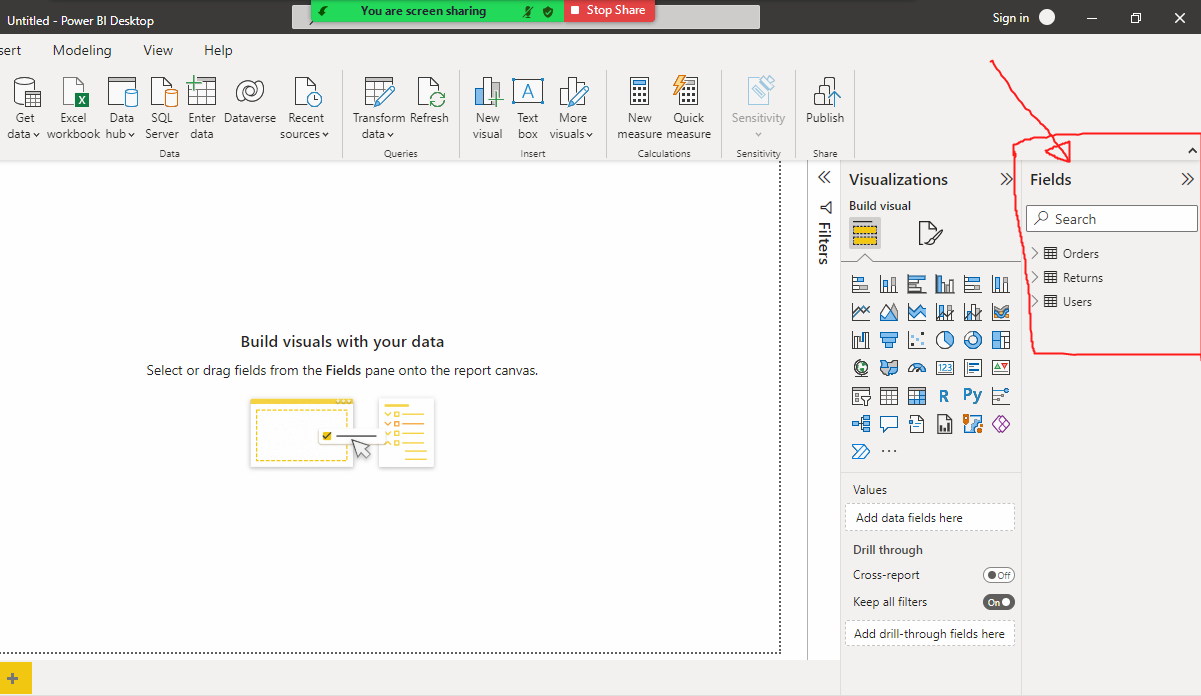Select the globe map visual

[x=860, y=368]
